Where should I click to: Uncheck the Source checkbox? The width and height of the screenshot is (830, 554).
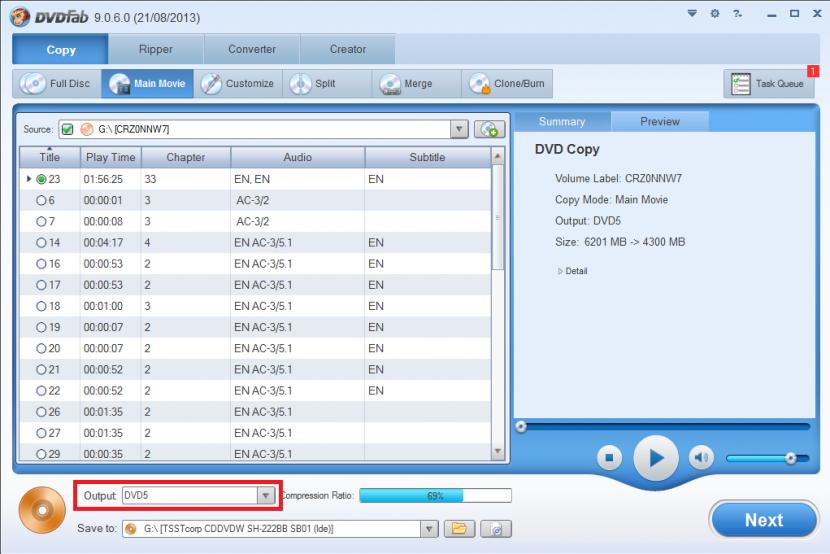68,129
